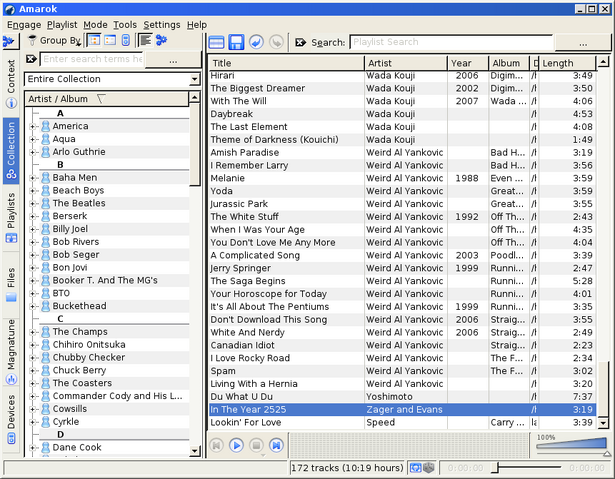Click the '...' button beside collection search
615x479 pixels.
coord(173,60)
